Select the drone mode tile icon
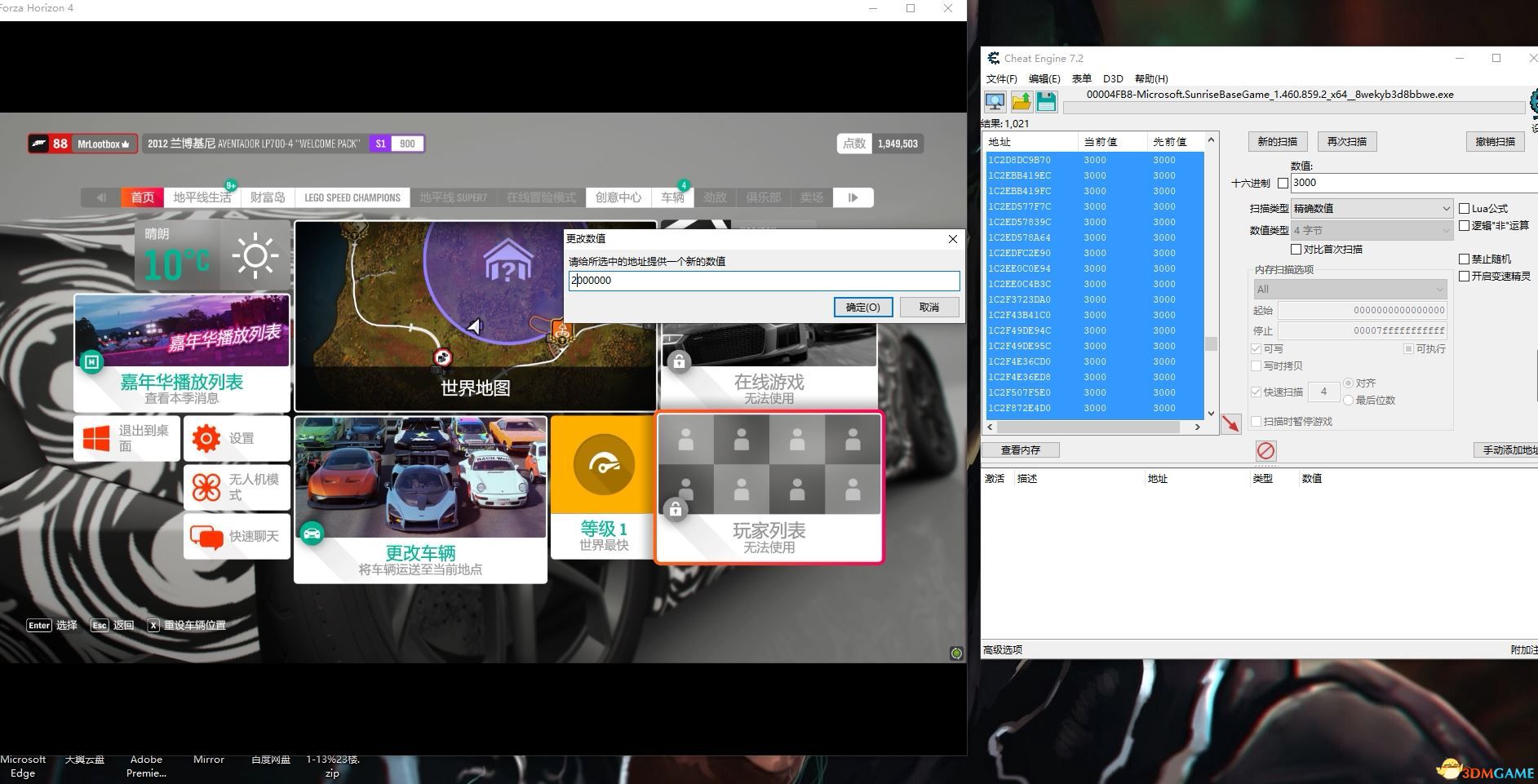Screen dimensions: 1538x784 pos(206,487)
